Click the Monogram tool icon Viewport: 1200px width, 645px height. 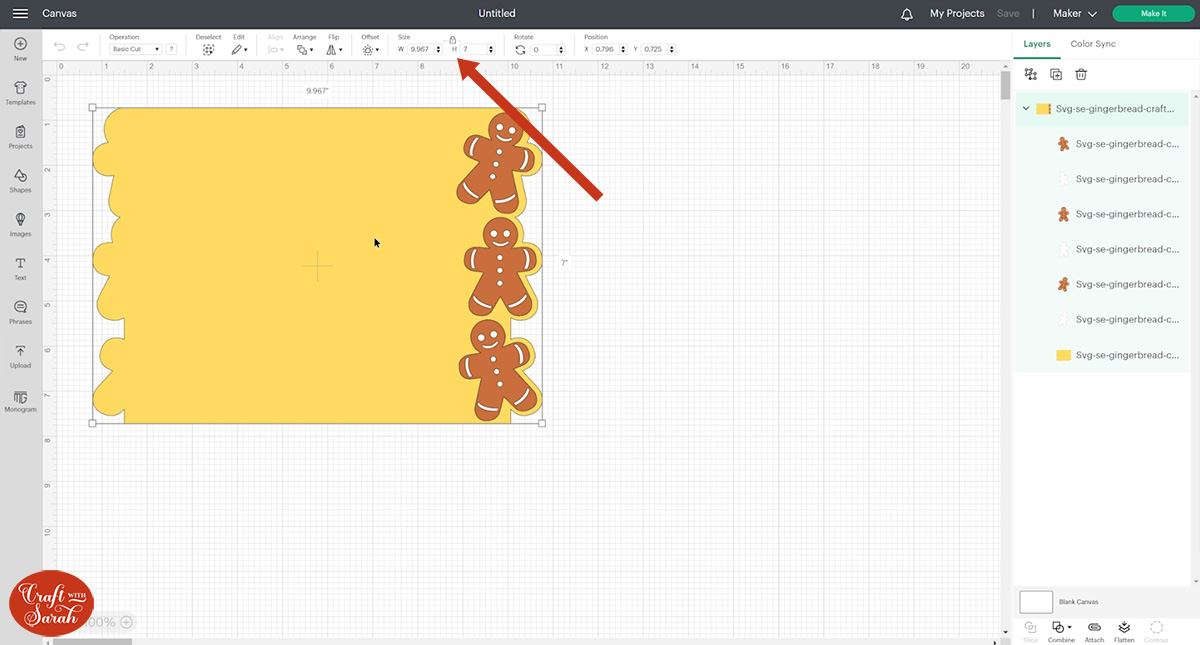[x=20, y=401]
